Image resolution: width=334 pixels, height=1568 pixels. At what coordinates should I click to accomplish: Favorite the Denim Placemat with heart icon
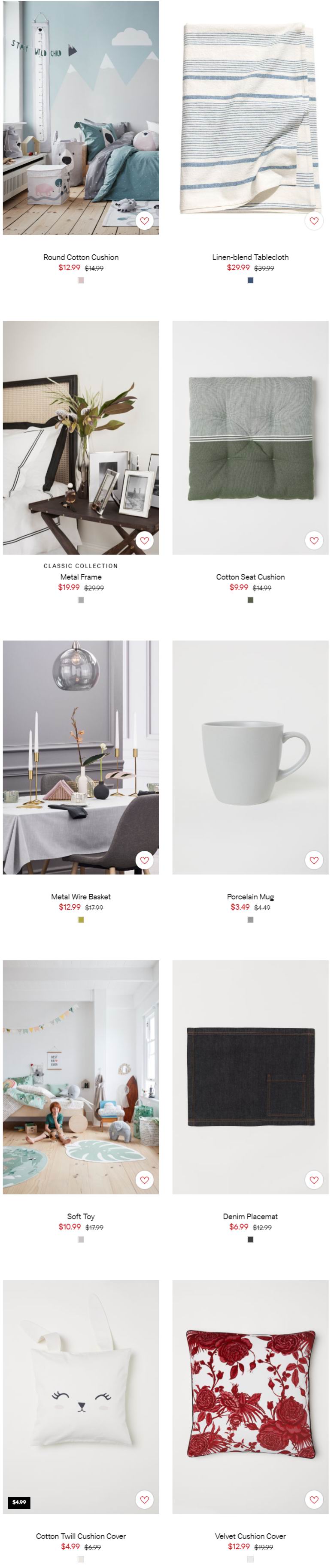click(x=314, y=1180)
